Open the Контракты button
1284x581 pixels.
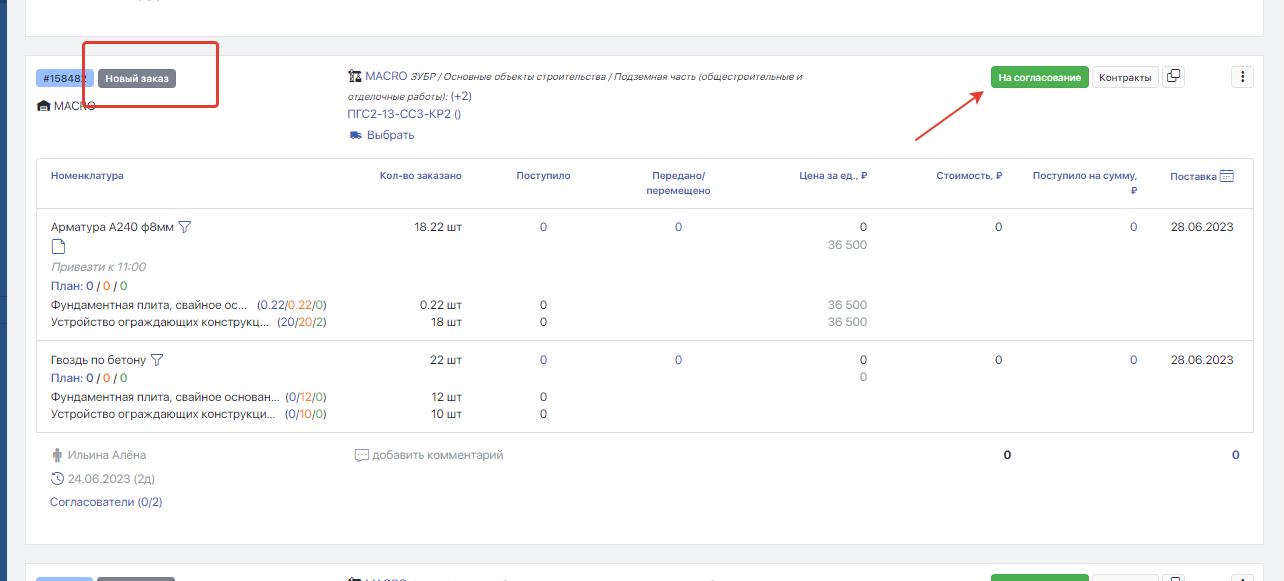(x=1125, y=78)
